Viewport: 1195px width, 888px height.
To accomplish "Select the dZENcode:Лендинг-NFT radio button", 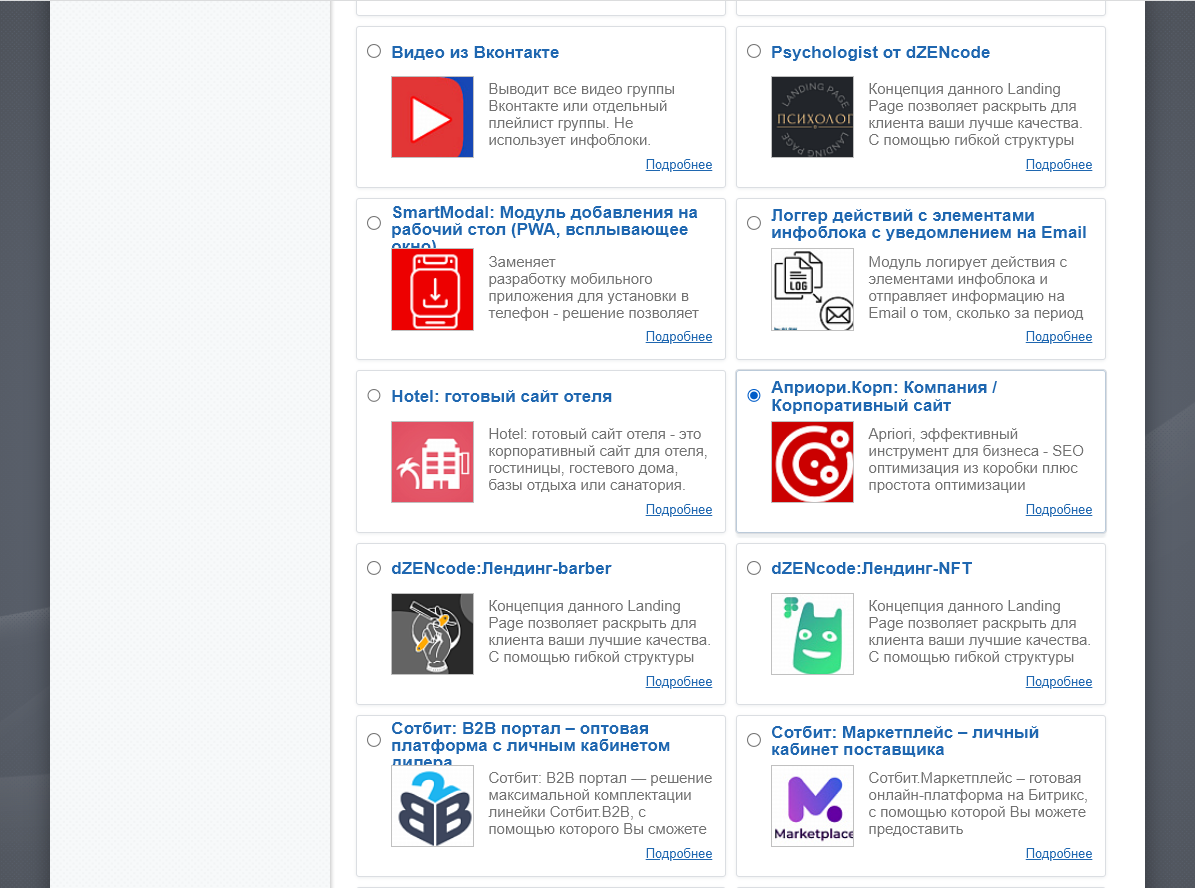I will click(754, 568).
